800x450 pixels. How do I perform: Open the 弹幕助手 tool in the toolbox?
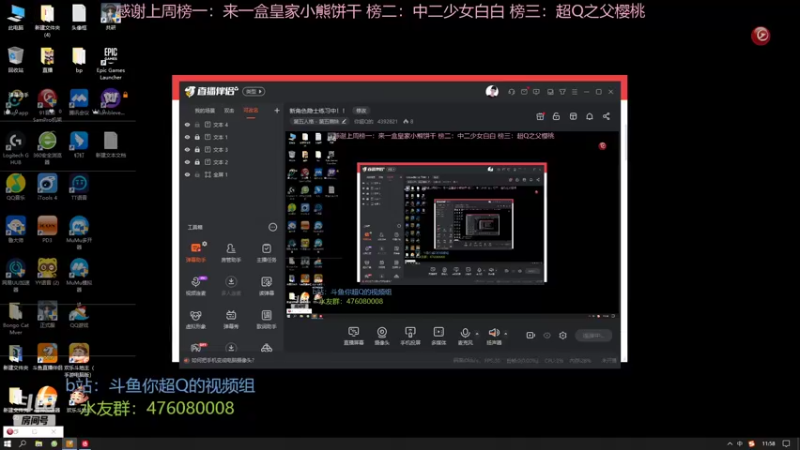[x=196, y=253]
